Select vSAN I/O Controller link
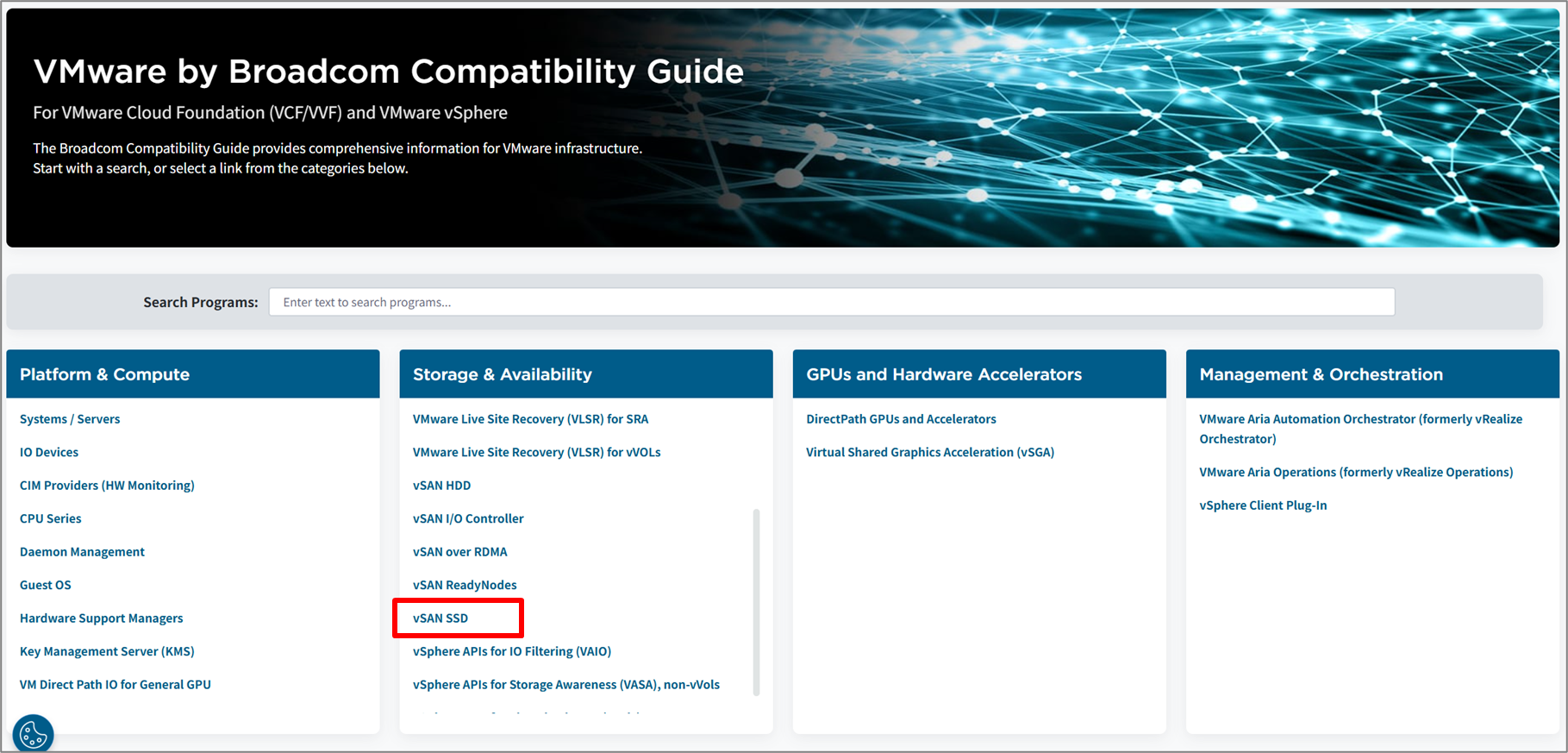Screen dimensions: 1568x753 click(468, 518)
